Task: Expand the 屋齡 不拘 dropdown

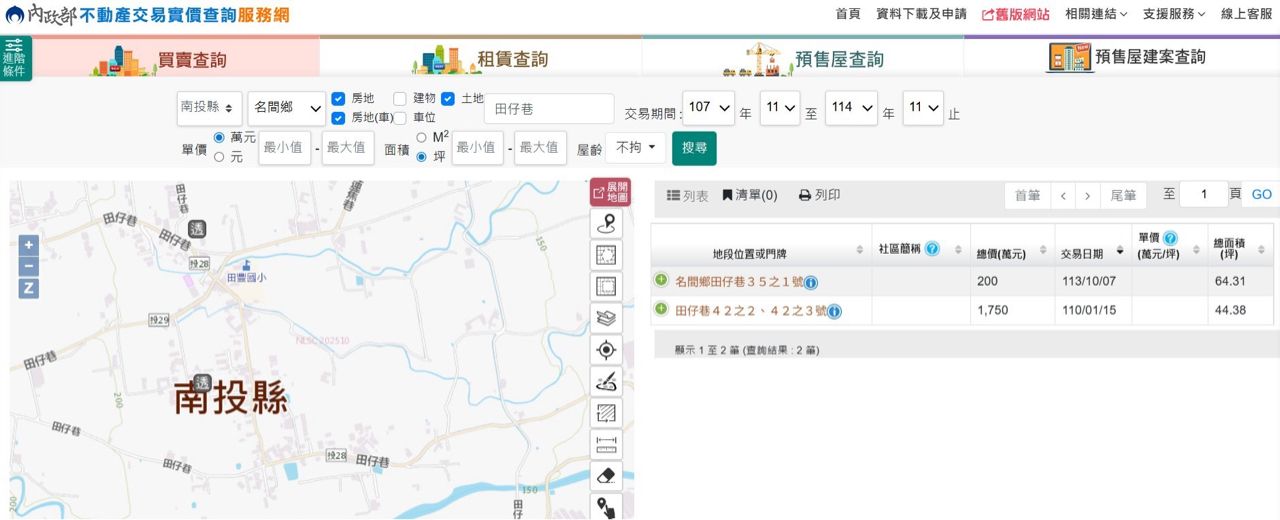Action: (635, 148)
